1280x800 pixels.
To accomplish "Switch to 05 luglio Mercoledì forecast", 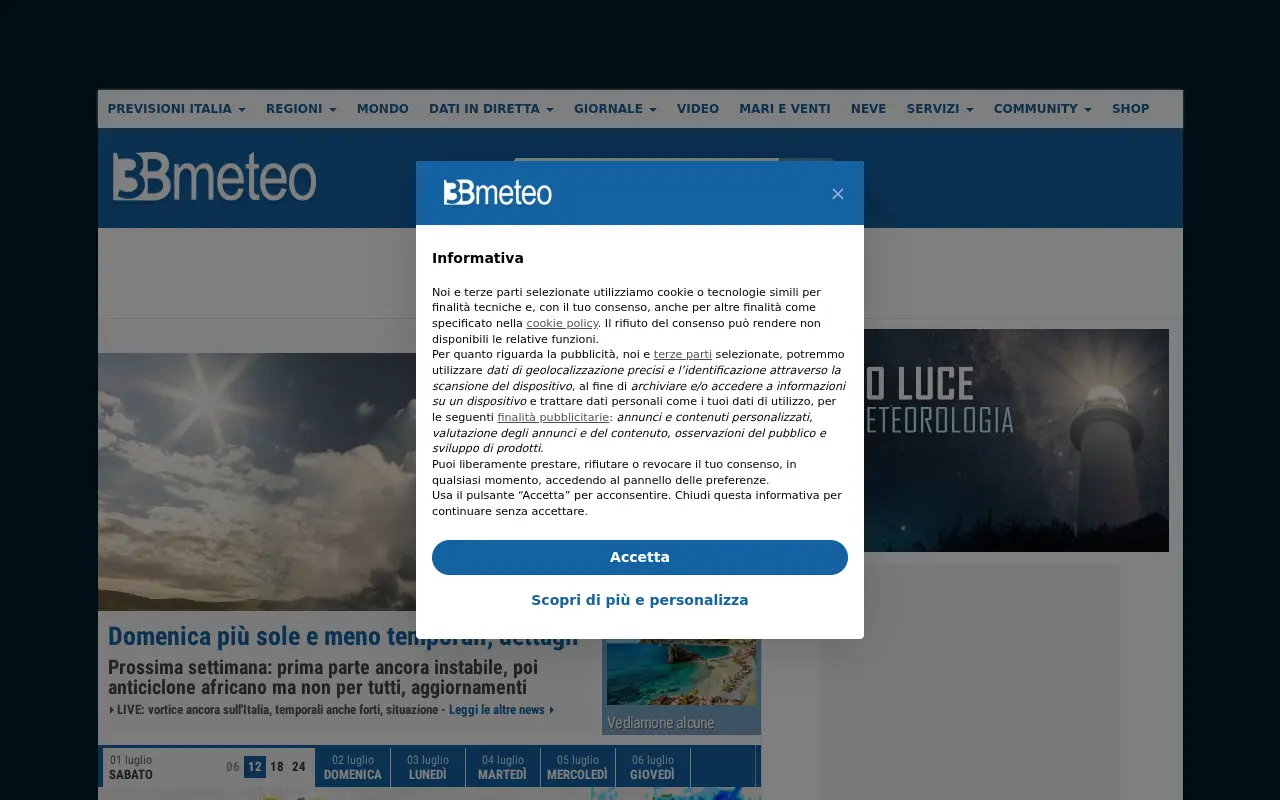I will point(578,767).
